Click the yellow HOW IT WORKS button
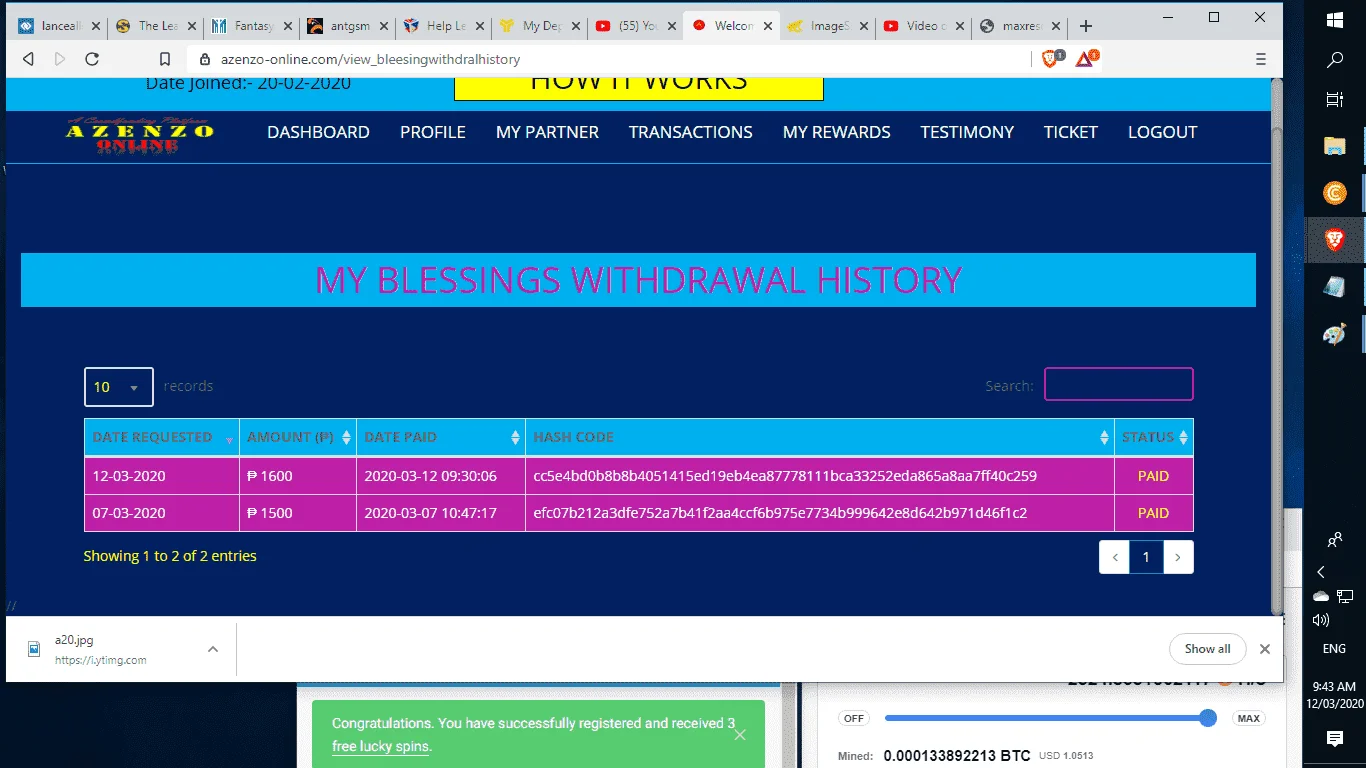This screenshot has width=1366, height=768. point(639,88)
